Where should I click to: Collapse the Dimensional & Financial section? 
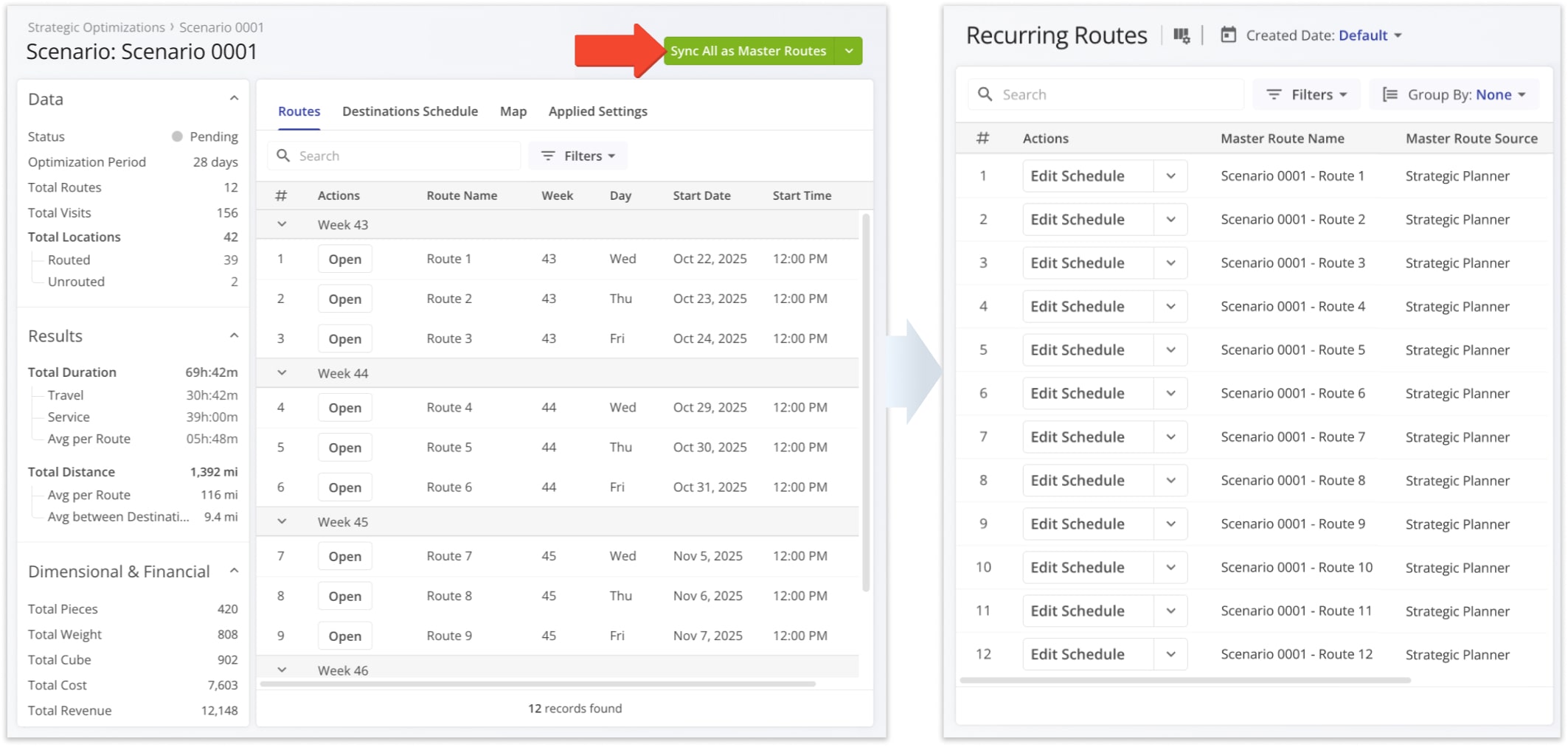234,571
